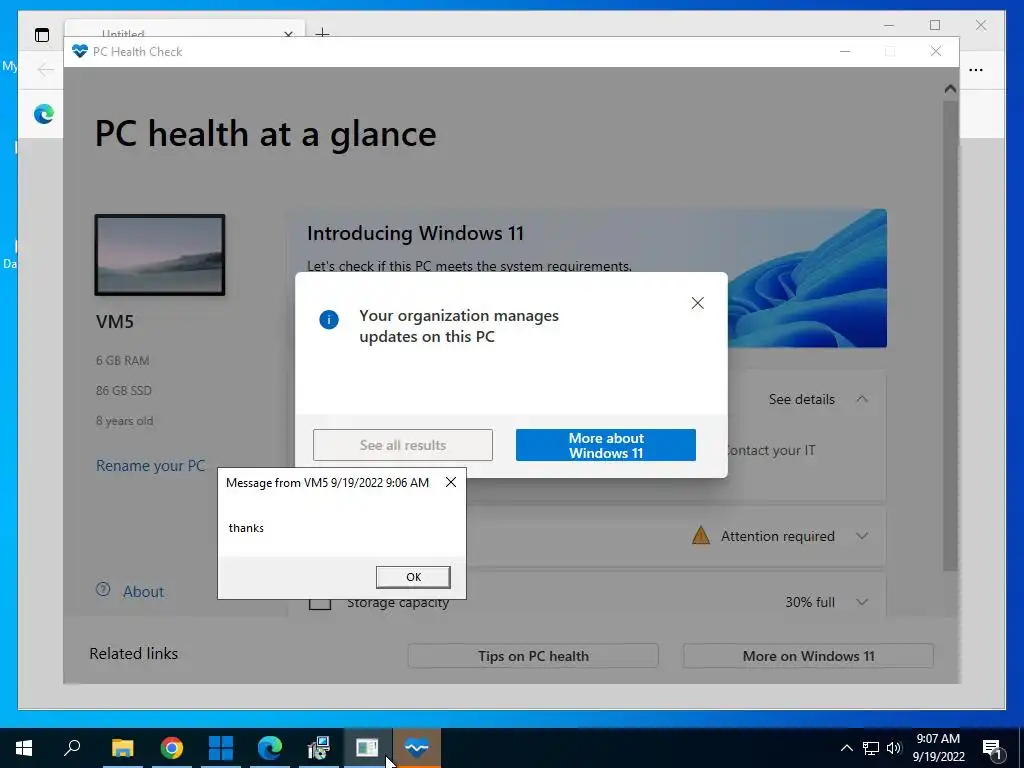Click the blue info icon in the dialog

coord(328,319)
